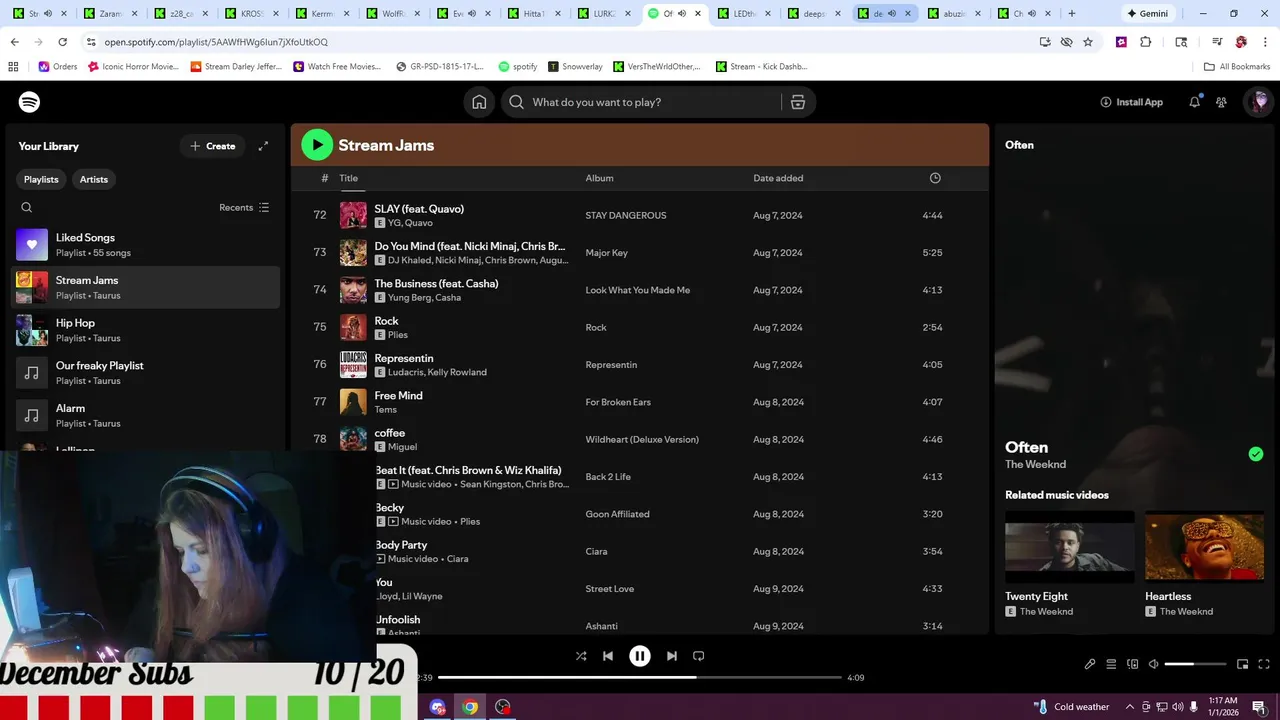Open the Recents sort dropdown
The width and height of the screenshot is (1280, 720).
tap(244, 208)
